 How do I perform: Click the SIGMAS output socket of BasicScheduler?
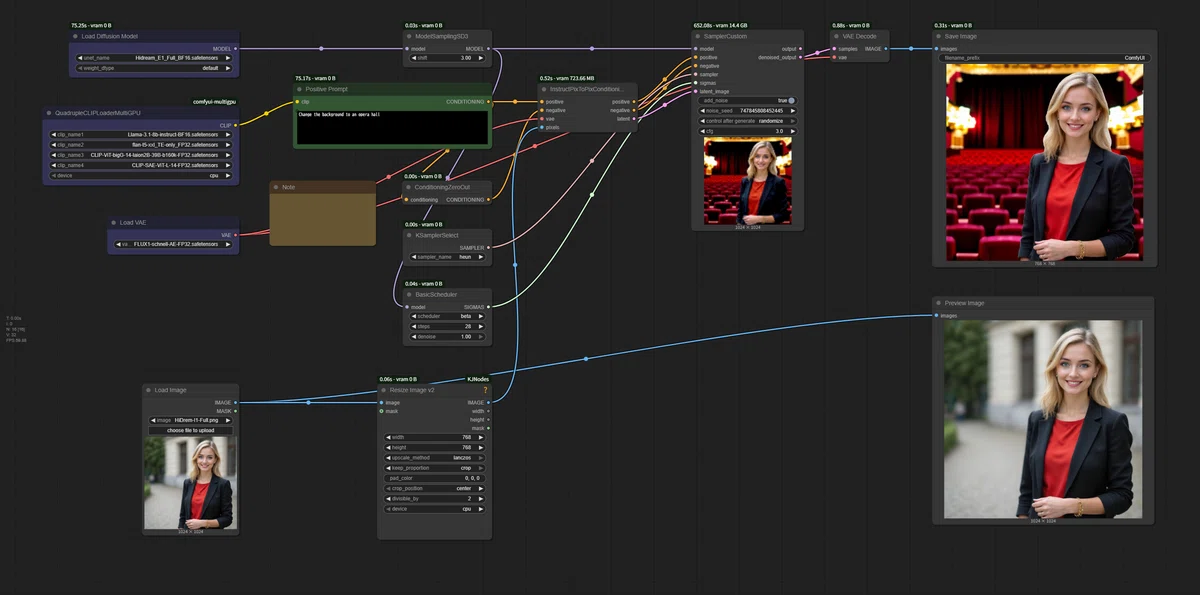[x=489, y=307]
